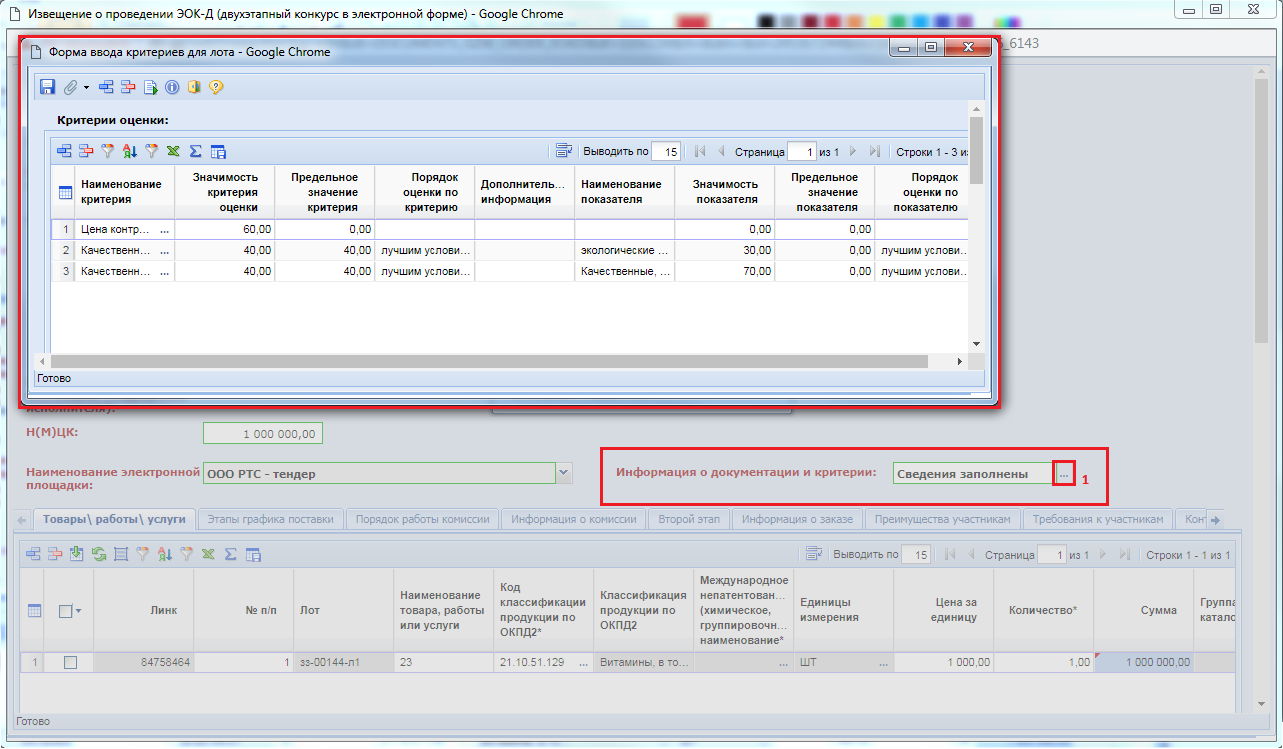Click the Выводить по field showing 15 in criteria grid

click(x=666, y=152)
